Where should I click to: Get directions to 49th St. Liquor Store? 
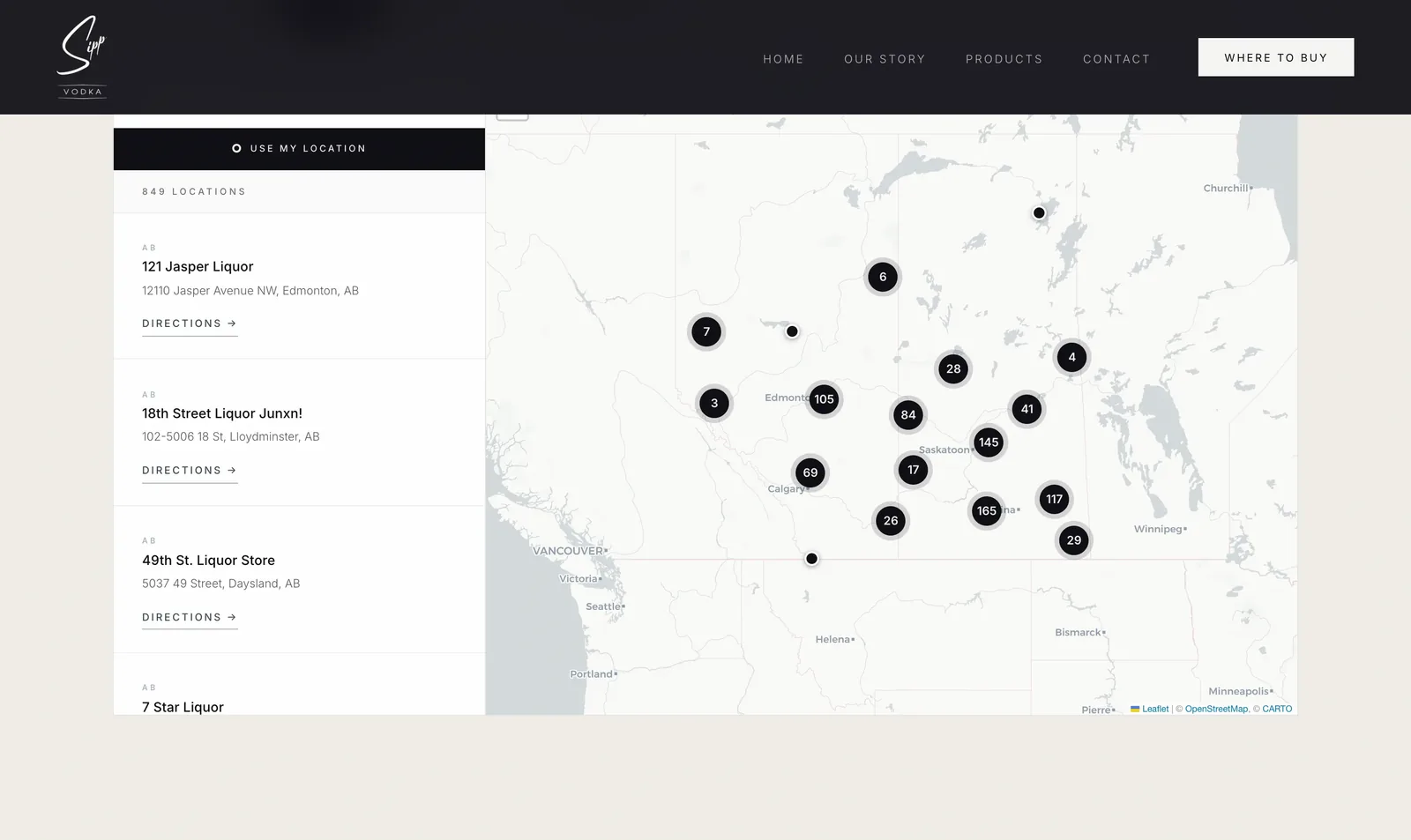190,618
